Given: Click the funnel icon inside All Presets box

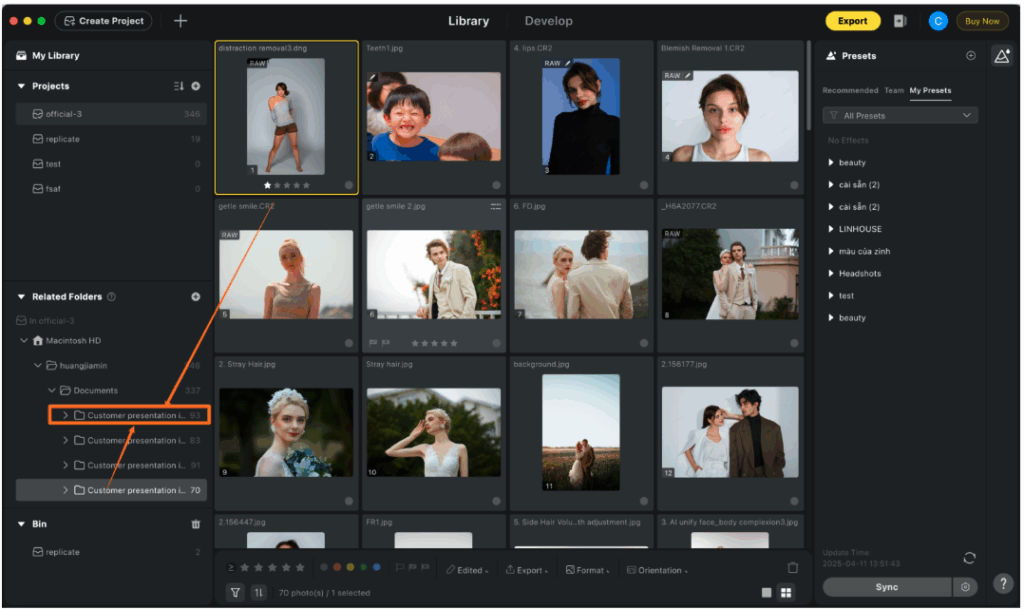Looking at the screenshot, I should point(833,116).
